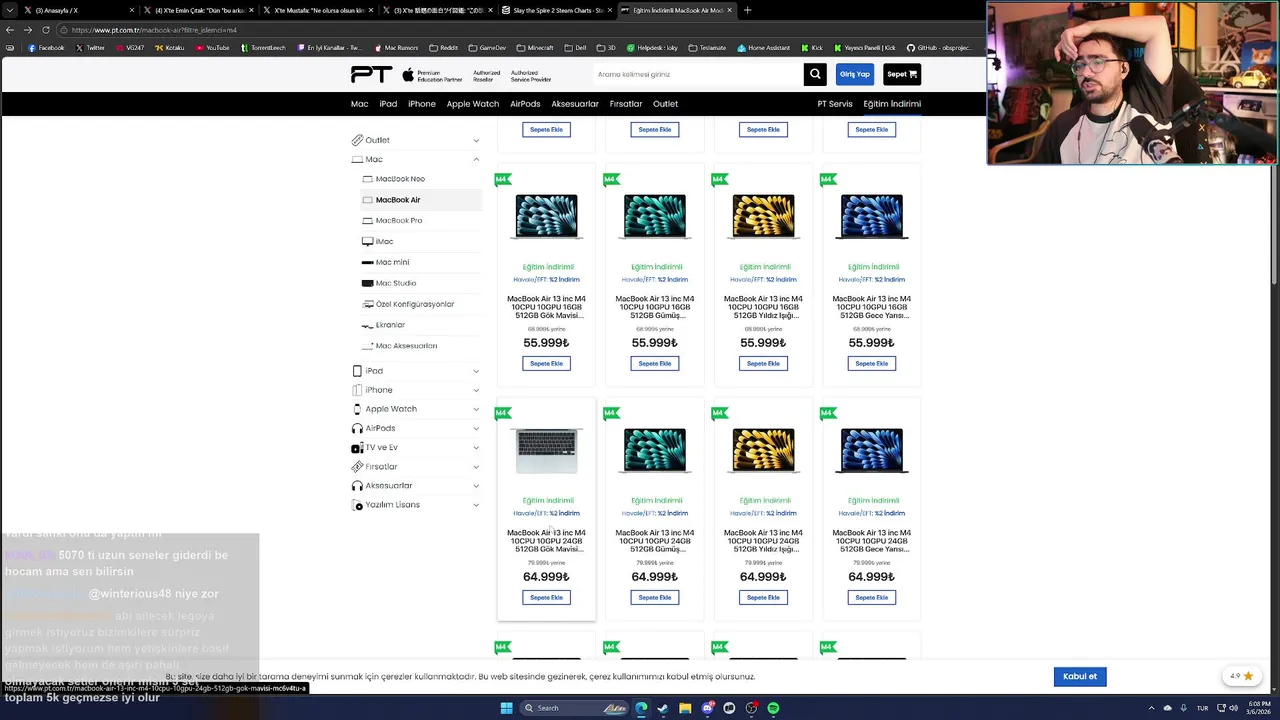Click the search magnifier button
Screen dimensions: 1280x720
coord(816,74)
